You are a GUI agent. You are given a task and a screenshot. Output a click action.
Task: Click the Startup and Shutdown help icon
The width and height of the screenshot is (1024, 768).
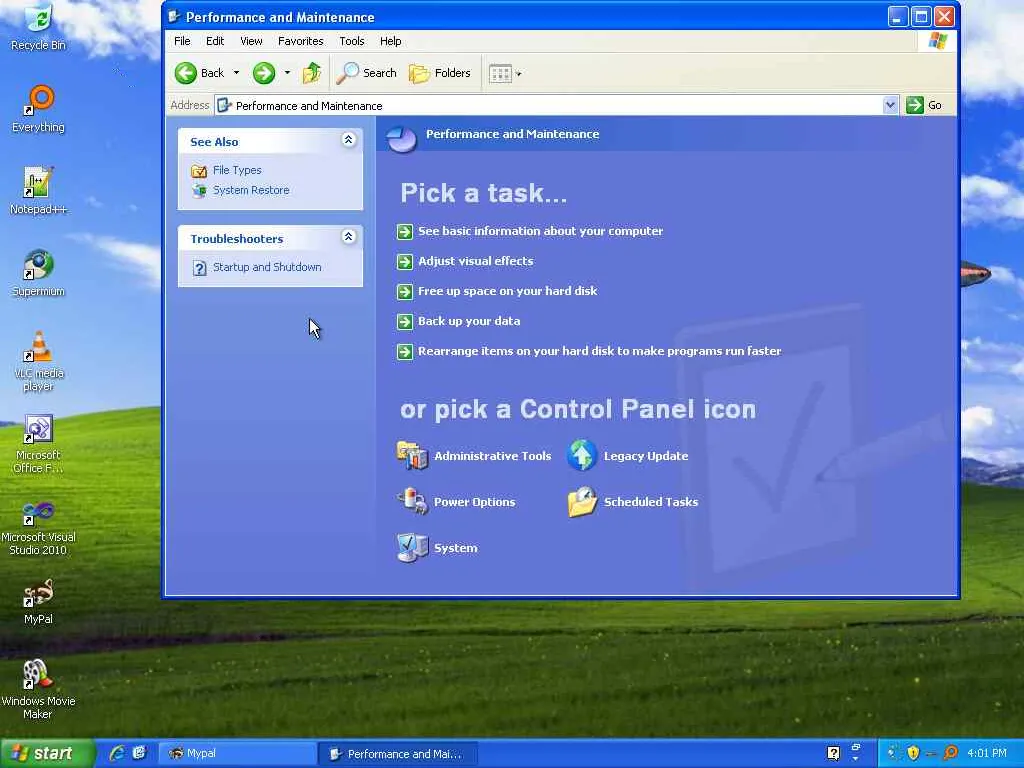point(199,268)
